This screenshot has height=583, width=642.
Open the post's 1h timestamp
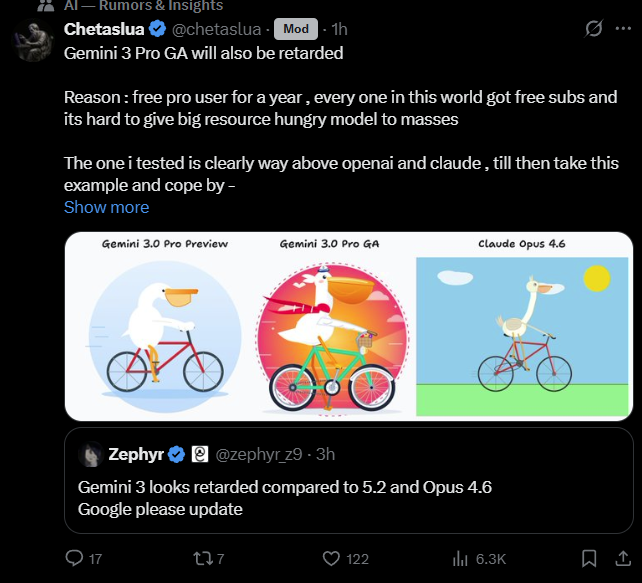[339, 29]
